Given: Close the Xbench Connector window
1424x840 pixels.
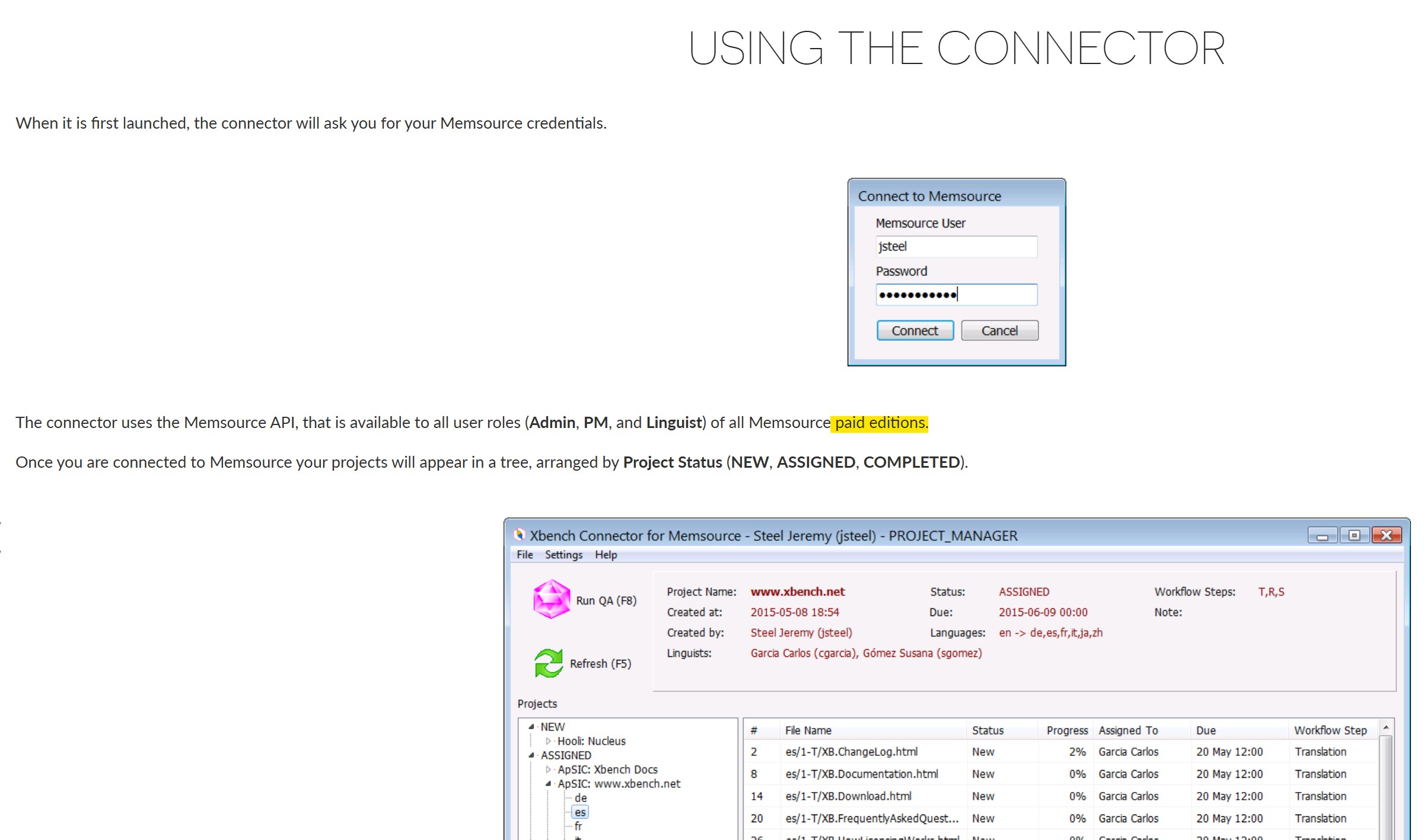Looking at the screenshot, I should click(x=1387, y=536).
